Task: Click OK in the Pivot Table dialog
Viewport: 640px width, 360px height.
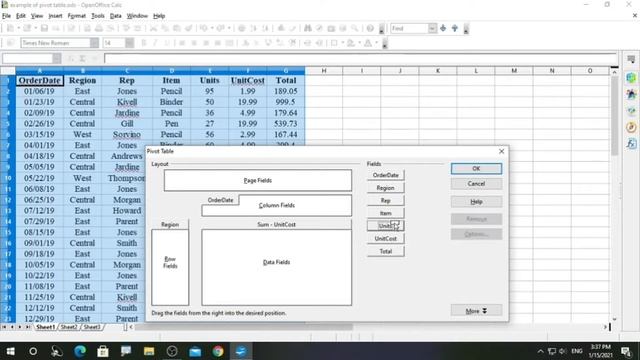Action: click(x=476, y=169)
